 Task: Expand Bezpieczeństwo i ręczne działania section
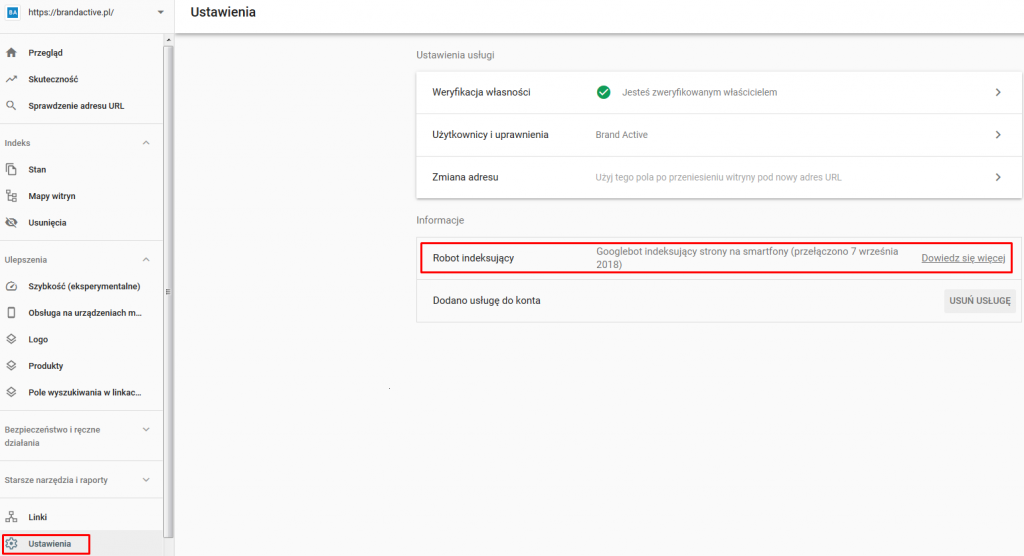coord(146,430)
